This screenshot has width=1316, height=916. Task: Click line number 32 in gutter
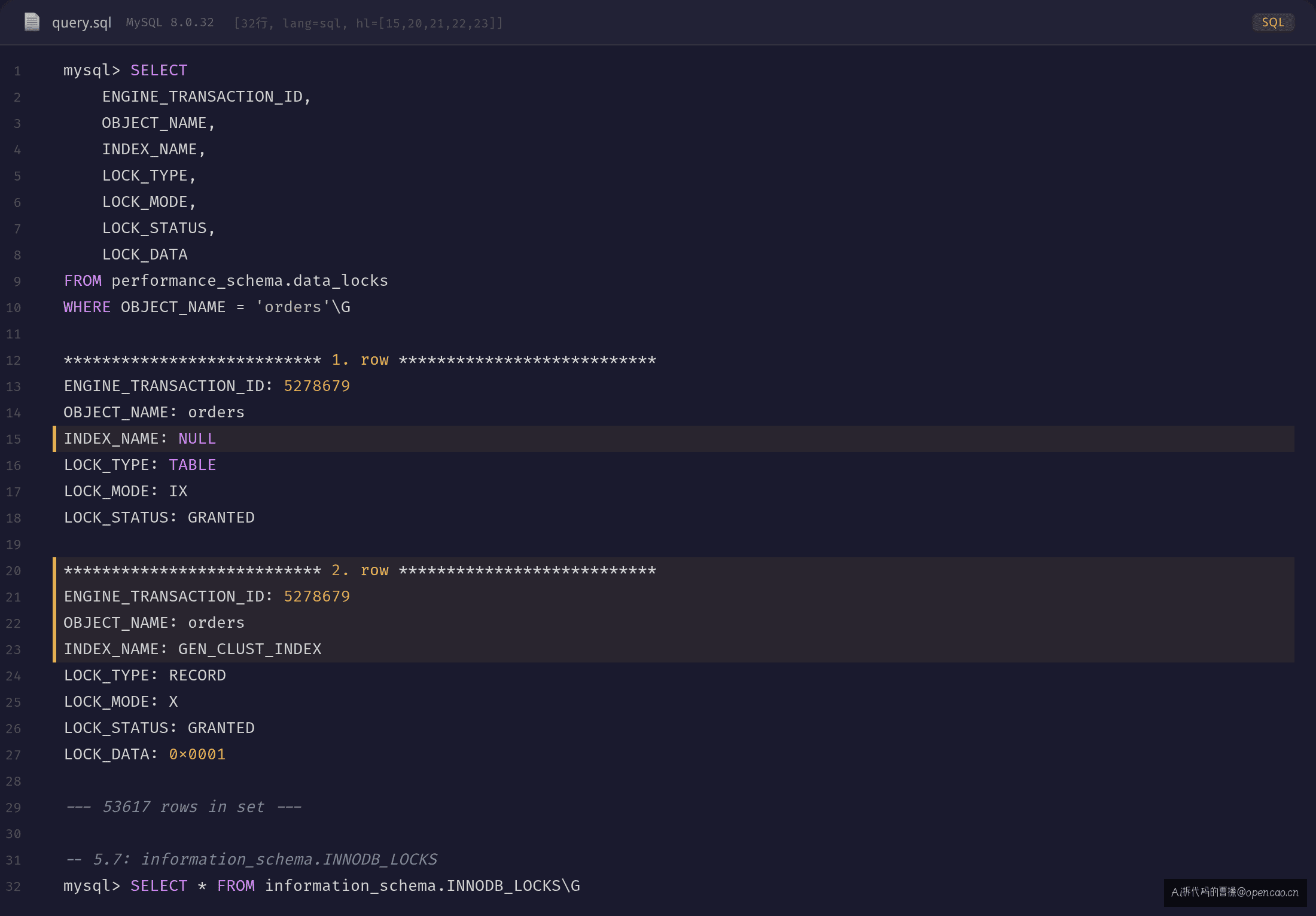tap(14, 887)
